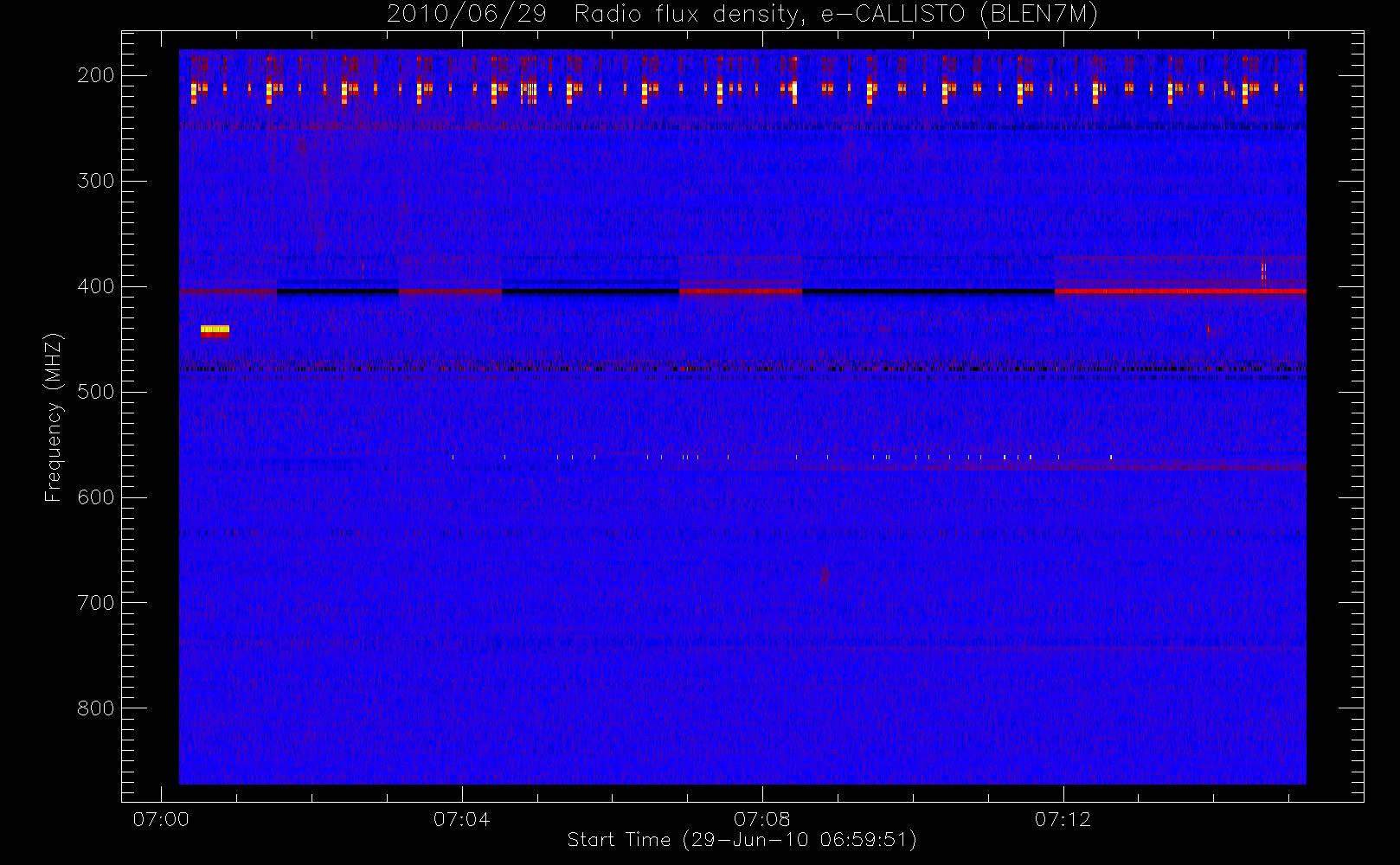Click the 400 frequency tick label
Screen dimensions: 1400x865
pyautogui.click(x=96, y=286)
